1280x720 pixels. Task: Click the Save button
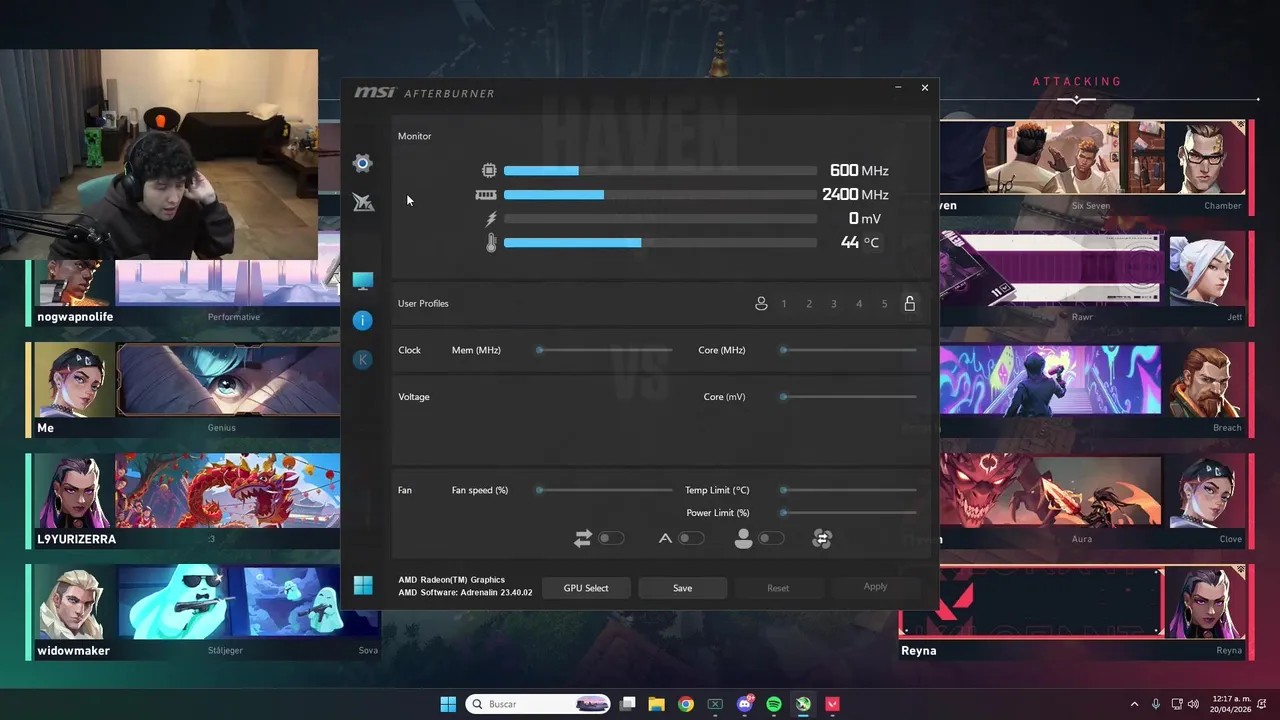683,588
